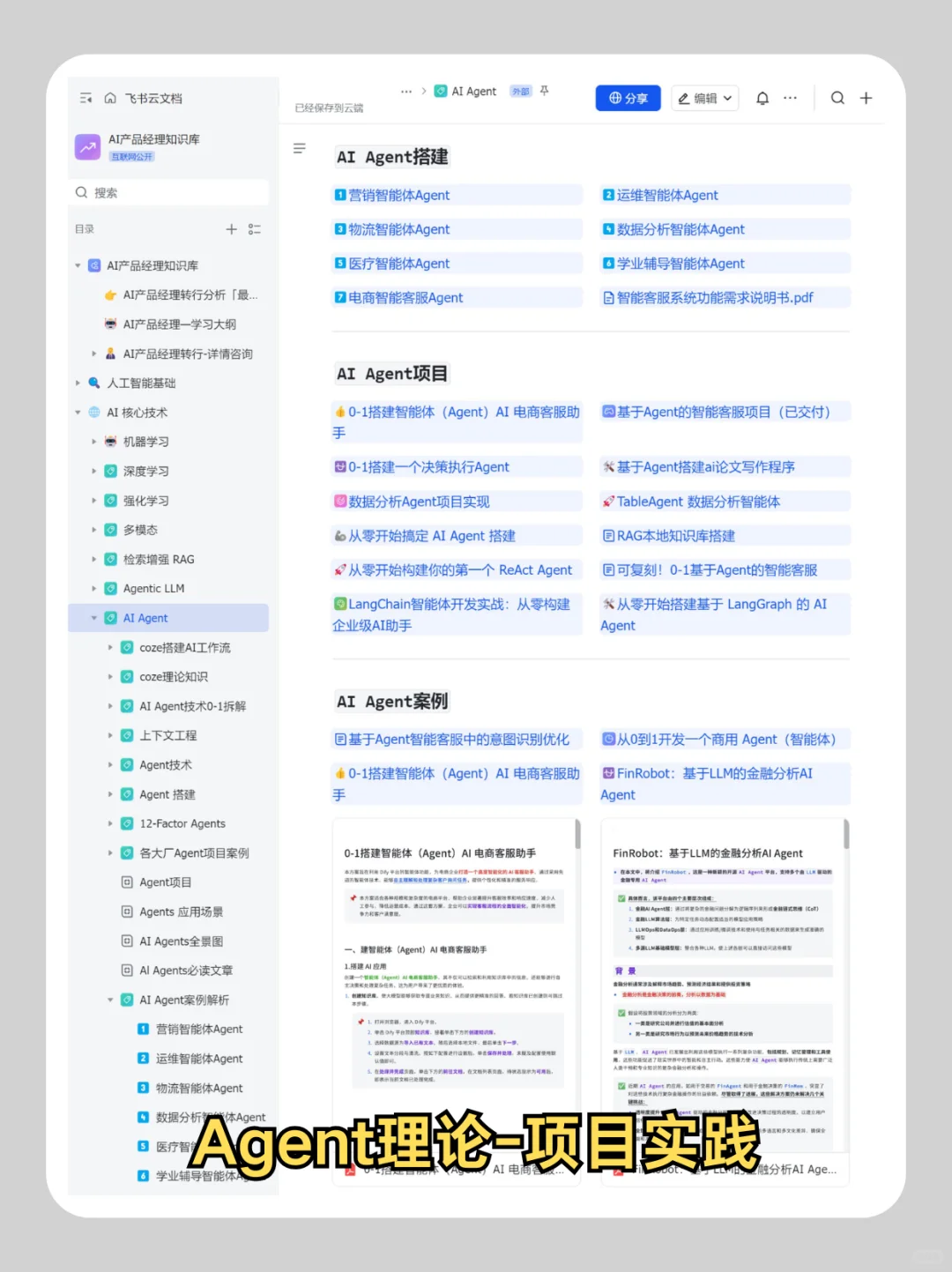The image size is (952, 1272).
Task: Click the plus icon in the top toolbar
Action: click(866, 98)
